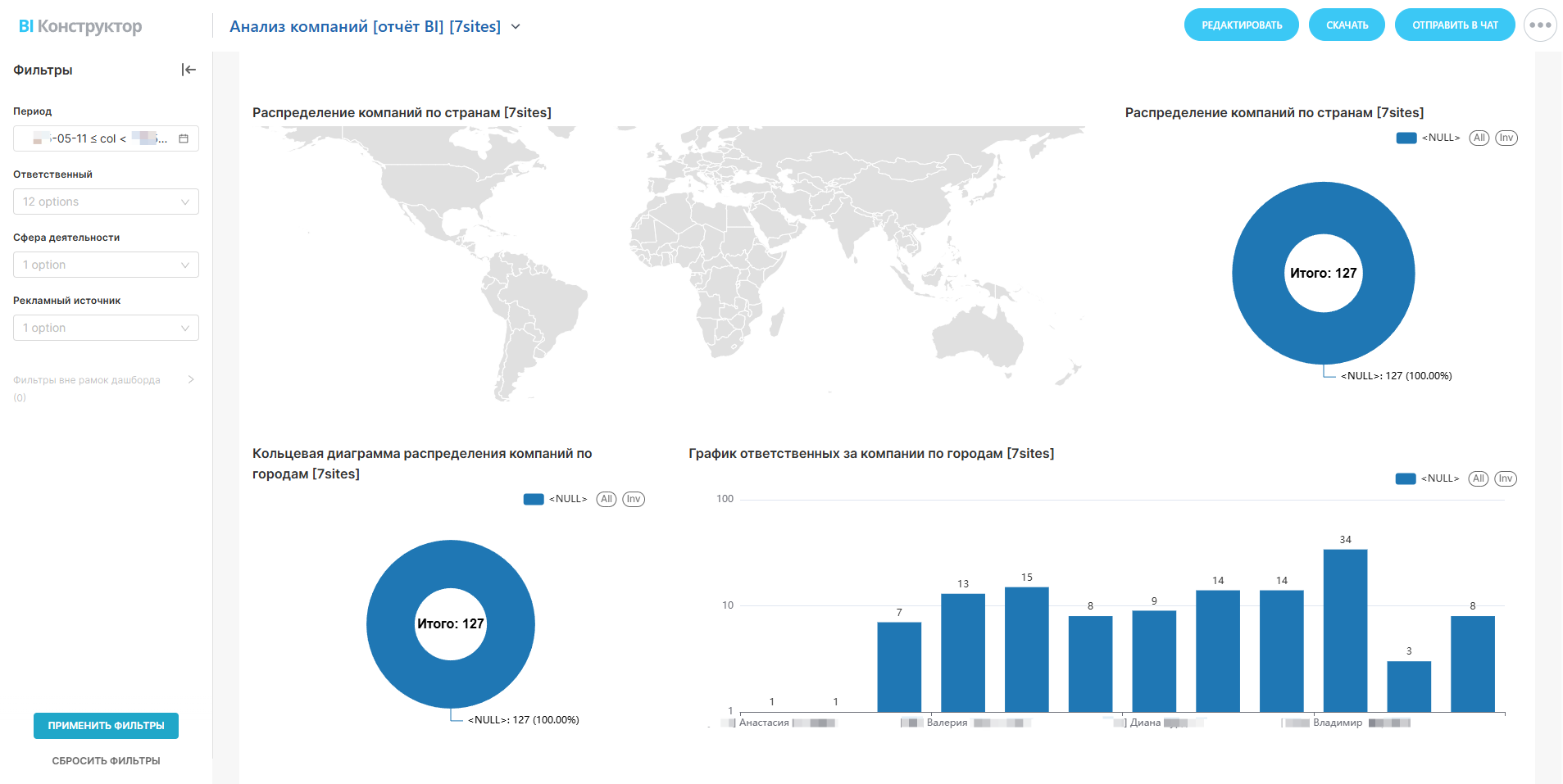Open the Рекламный источник dropdown
This screenshot has width=1563, height=784.
click(106, 328)
